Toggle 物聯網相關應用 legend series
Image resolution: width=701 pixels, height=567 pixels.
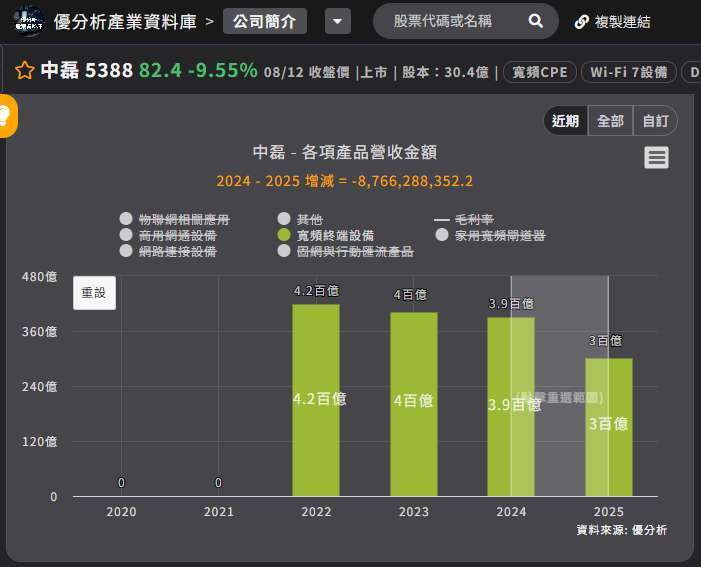pyautogui.click(x=175, y=219)
